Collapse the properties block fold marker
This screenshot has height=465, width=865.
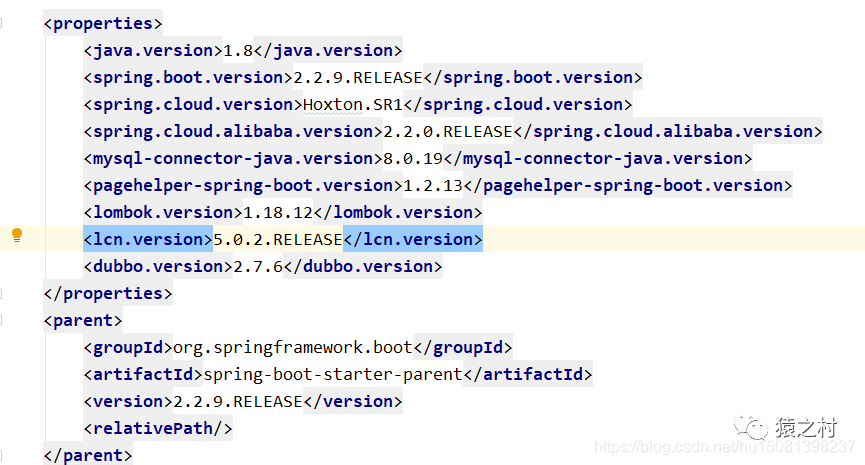tap(1, 23)
